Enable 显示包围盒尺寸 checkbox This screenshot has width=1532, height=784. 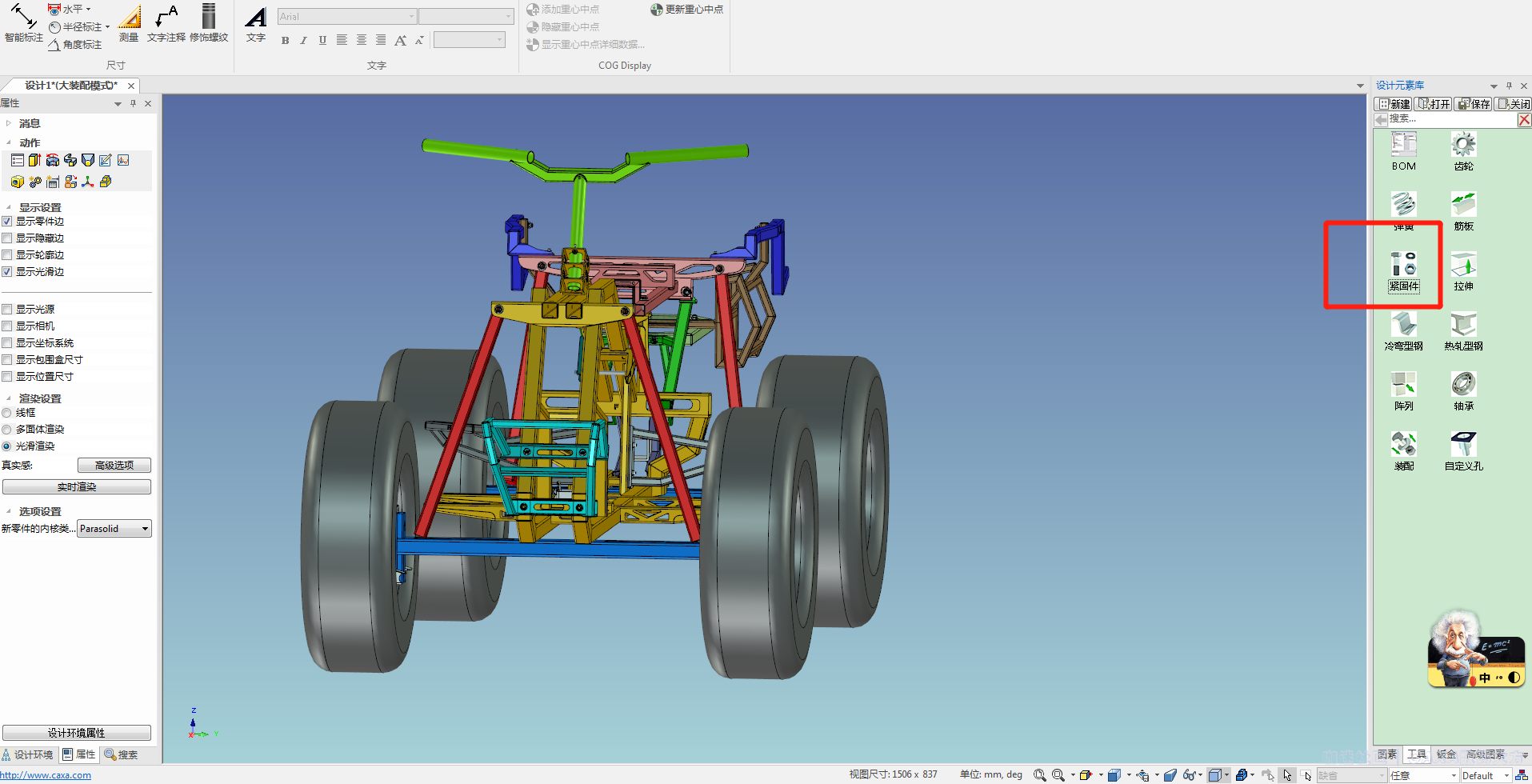click(x=7, y=360)
